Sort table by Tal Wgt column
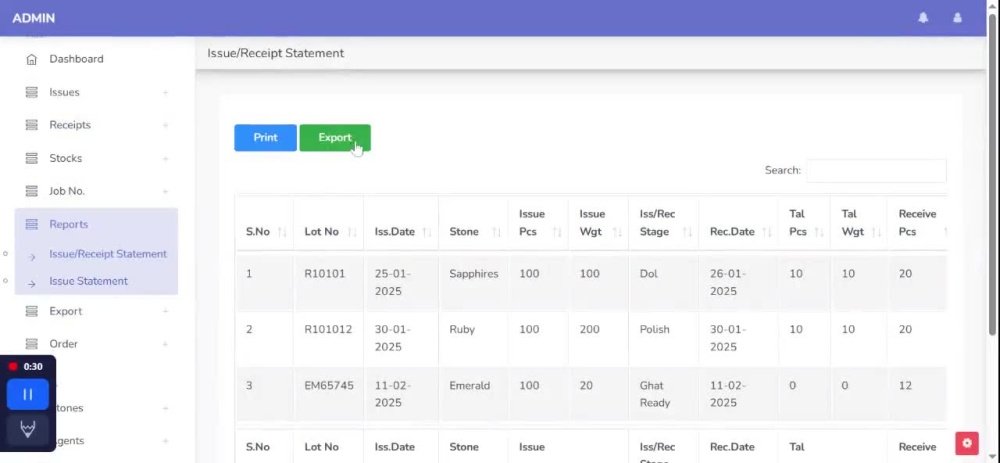1000x463 pixels. pyautogui.click(x=876, y=232)
